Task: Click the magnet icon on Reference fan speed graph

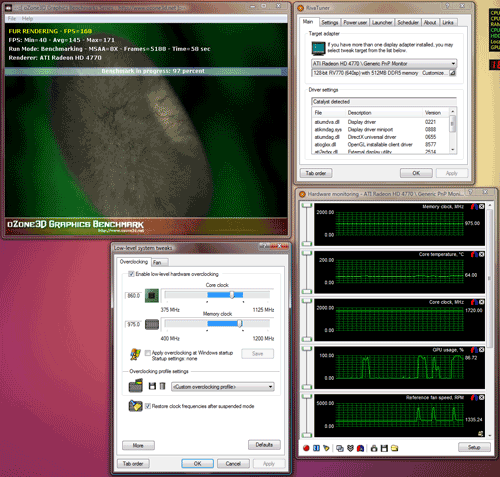Action: 474,397
